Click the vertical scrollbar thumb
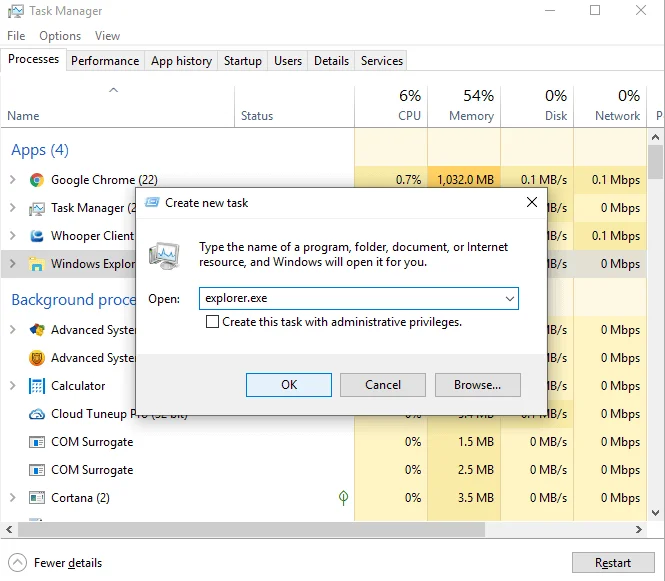Image resolution: width=665 pixels, height=581 pixels. (656, 162)
